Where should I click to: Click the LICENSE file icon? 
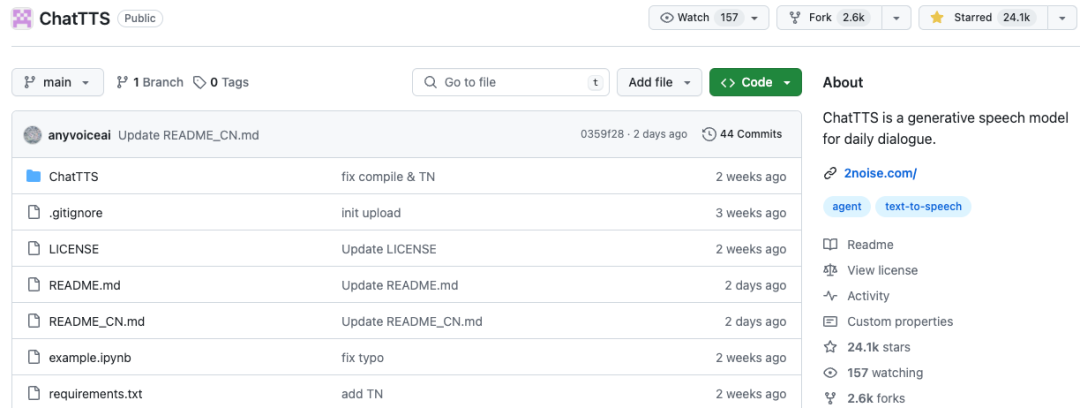[x=34, y=249]
